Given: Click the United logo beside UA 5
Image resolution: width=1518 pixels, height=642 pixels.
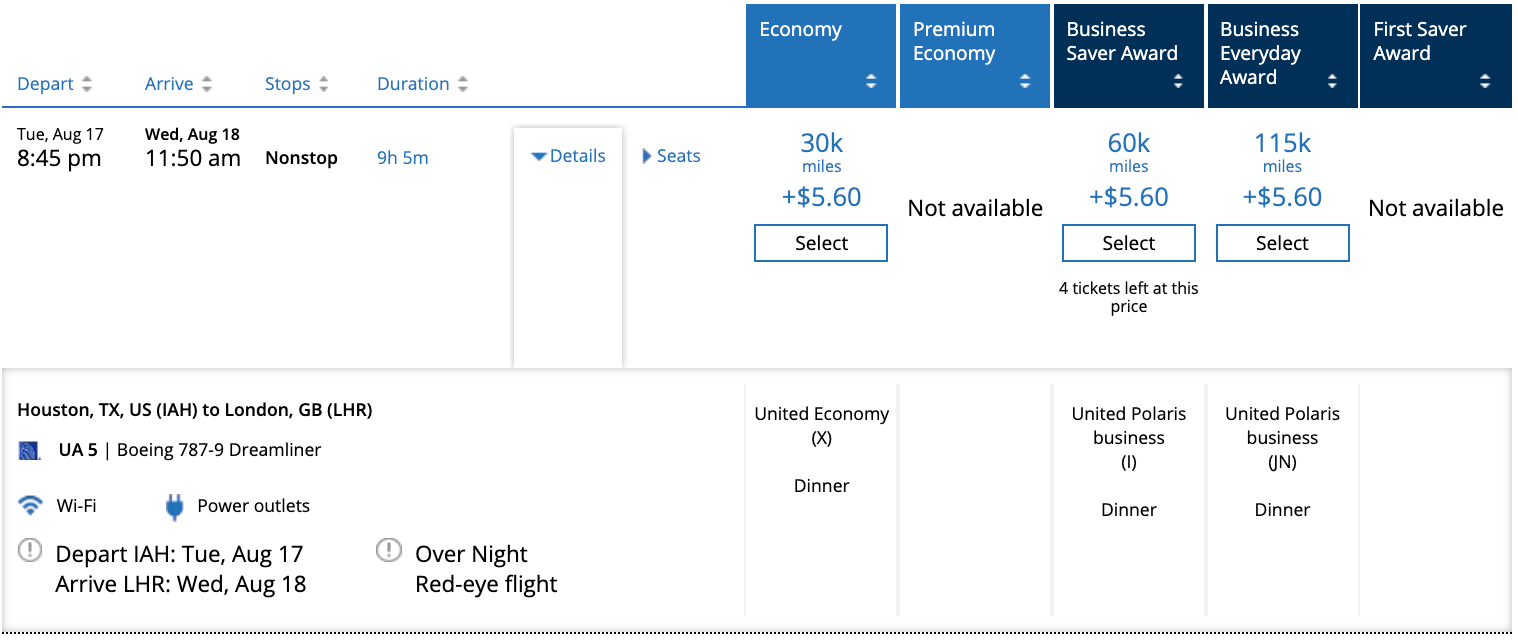Looking at the screenshot, I should click(x=27, y=449).
